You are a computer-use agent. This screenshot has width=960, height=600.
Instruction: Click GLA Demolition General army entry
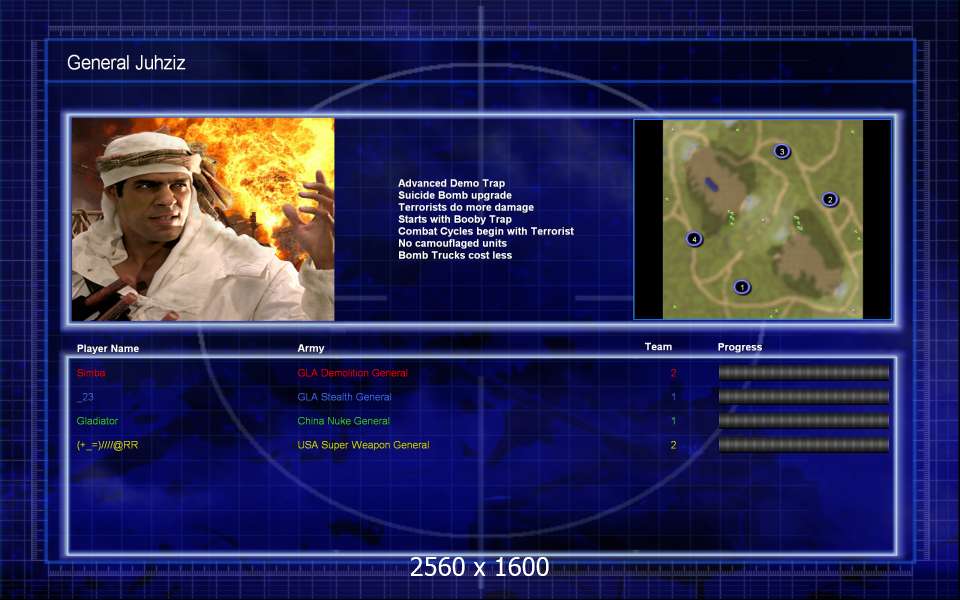(353, 373)
